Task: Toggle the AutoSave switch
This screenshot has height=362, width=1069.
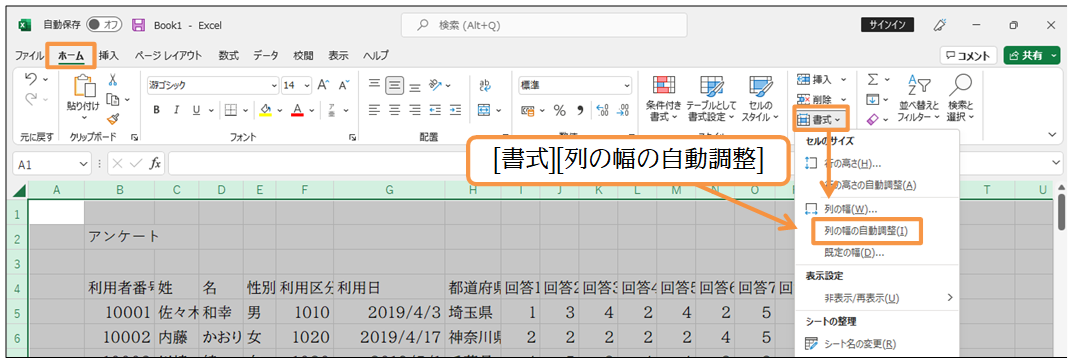Action: 104,25
